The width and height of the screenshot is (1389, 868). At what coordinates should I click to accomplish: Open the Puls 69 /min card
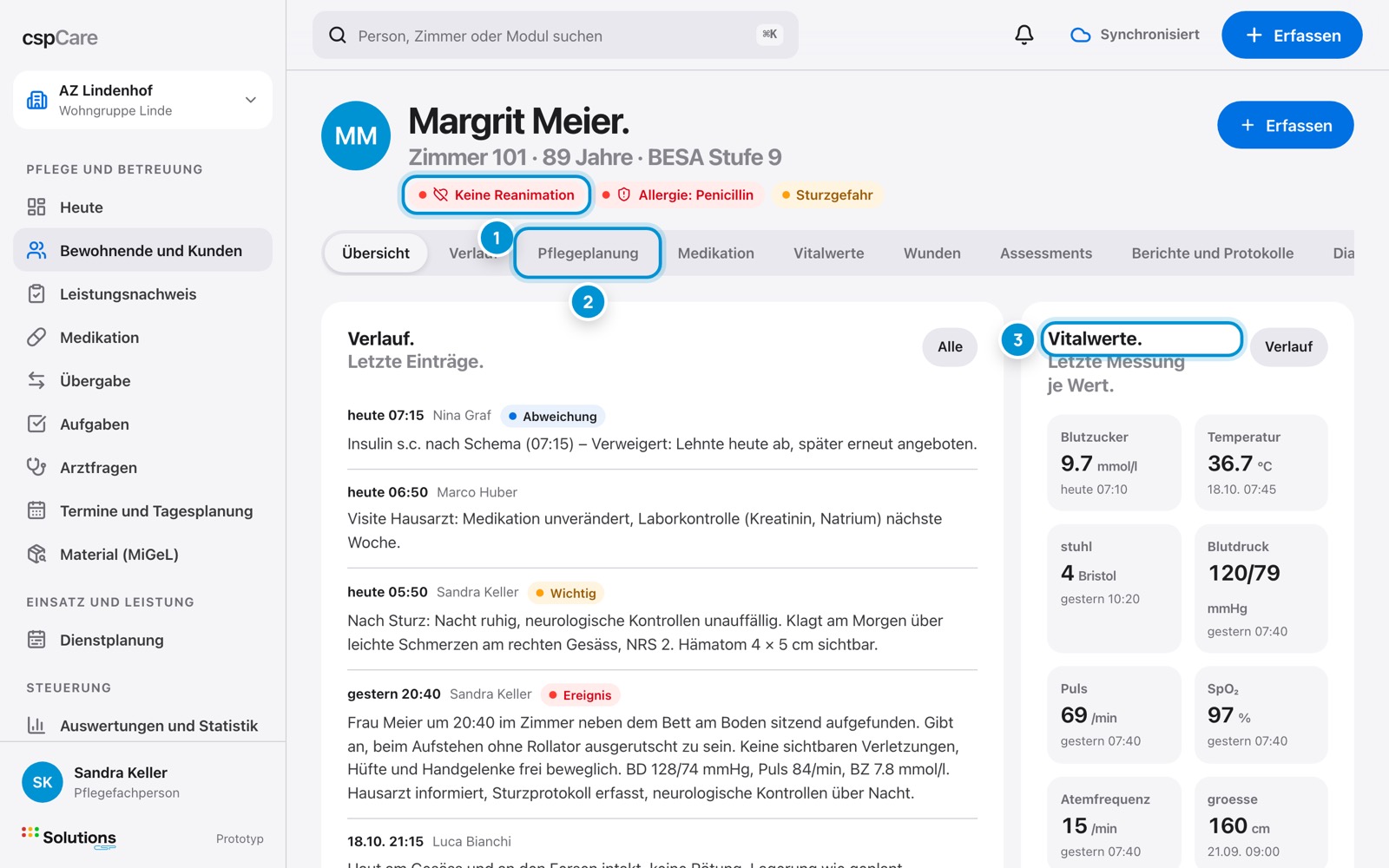[1114, 714]
